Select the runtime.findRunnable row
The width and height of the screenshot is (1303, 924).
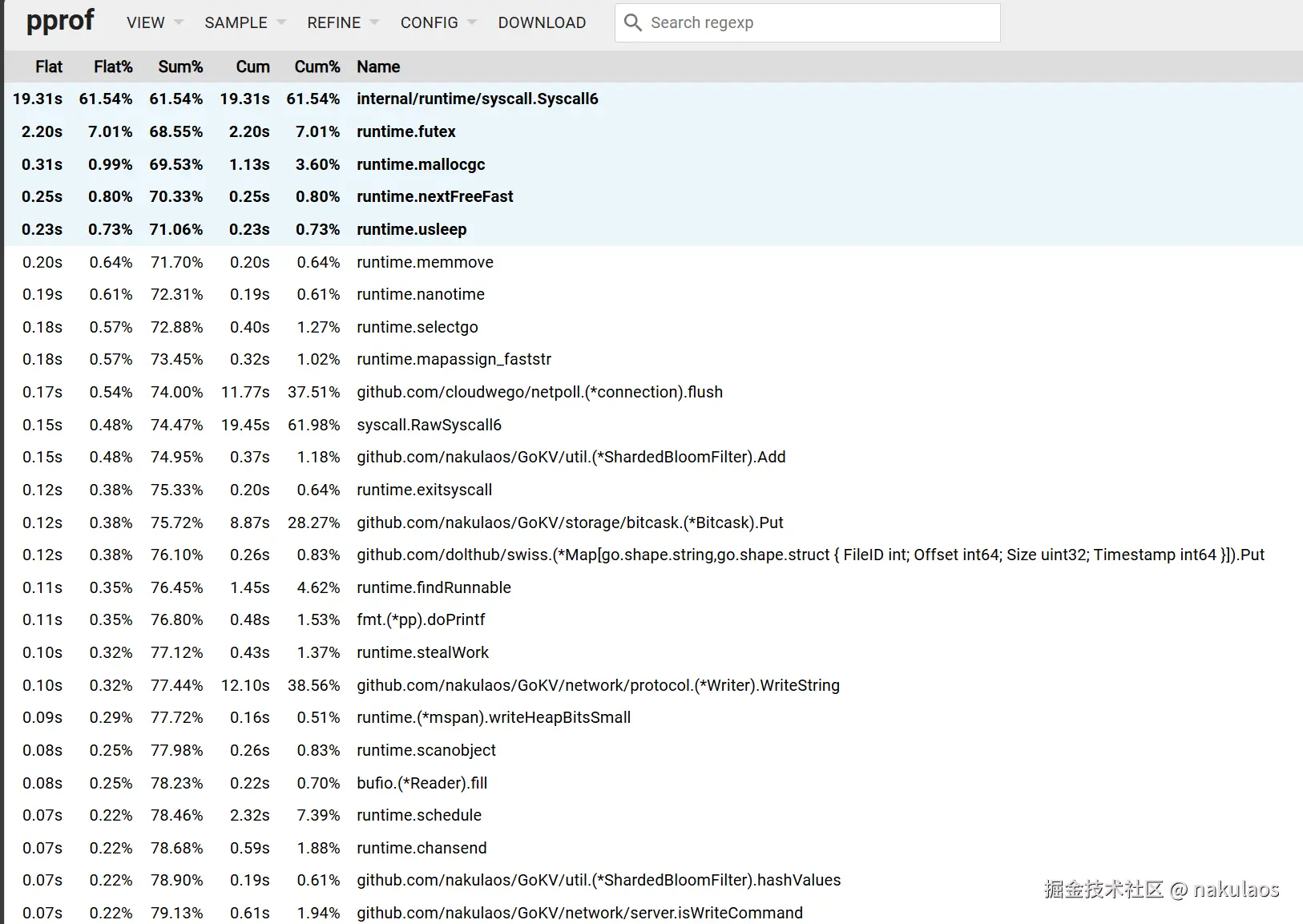434,587
